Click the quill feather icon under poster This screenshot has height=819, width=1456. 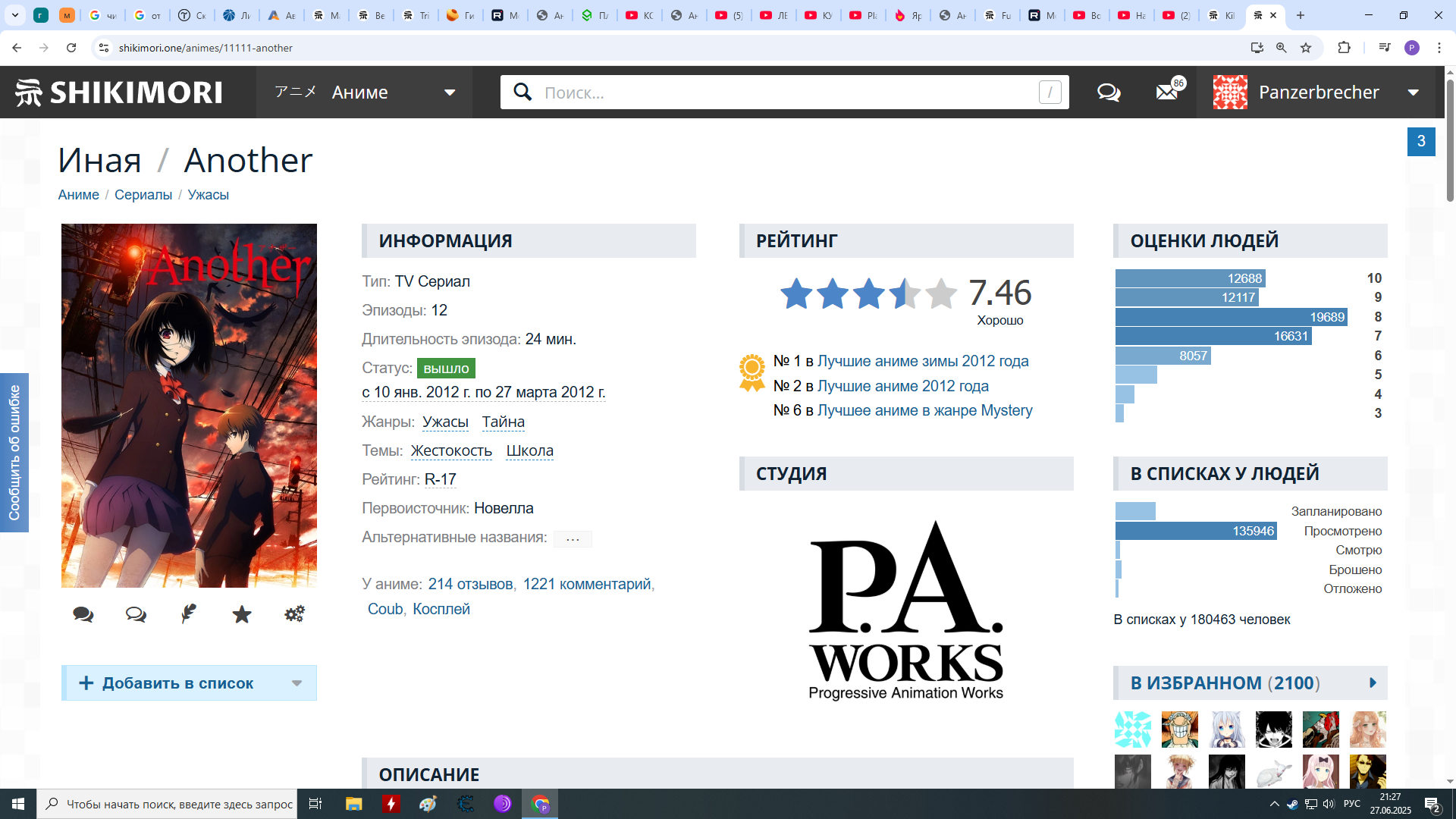(189, 614)
